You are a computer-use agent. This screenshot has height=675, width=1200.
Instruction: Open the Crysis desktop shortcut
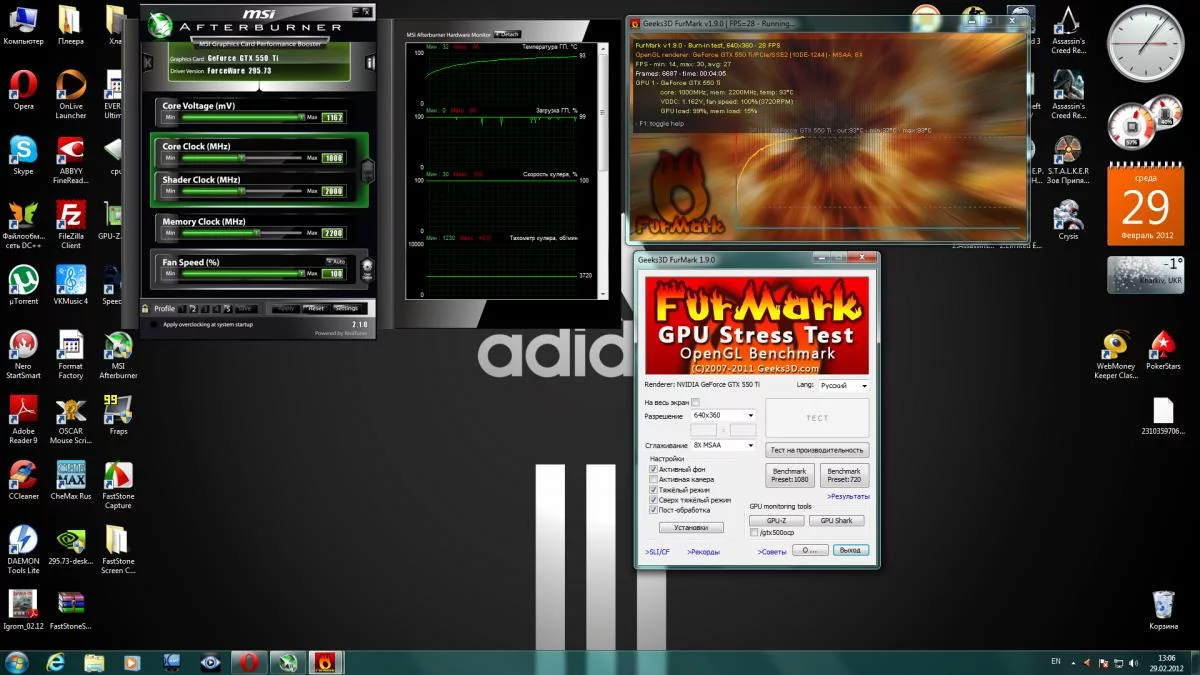tap(1068, 220)
